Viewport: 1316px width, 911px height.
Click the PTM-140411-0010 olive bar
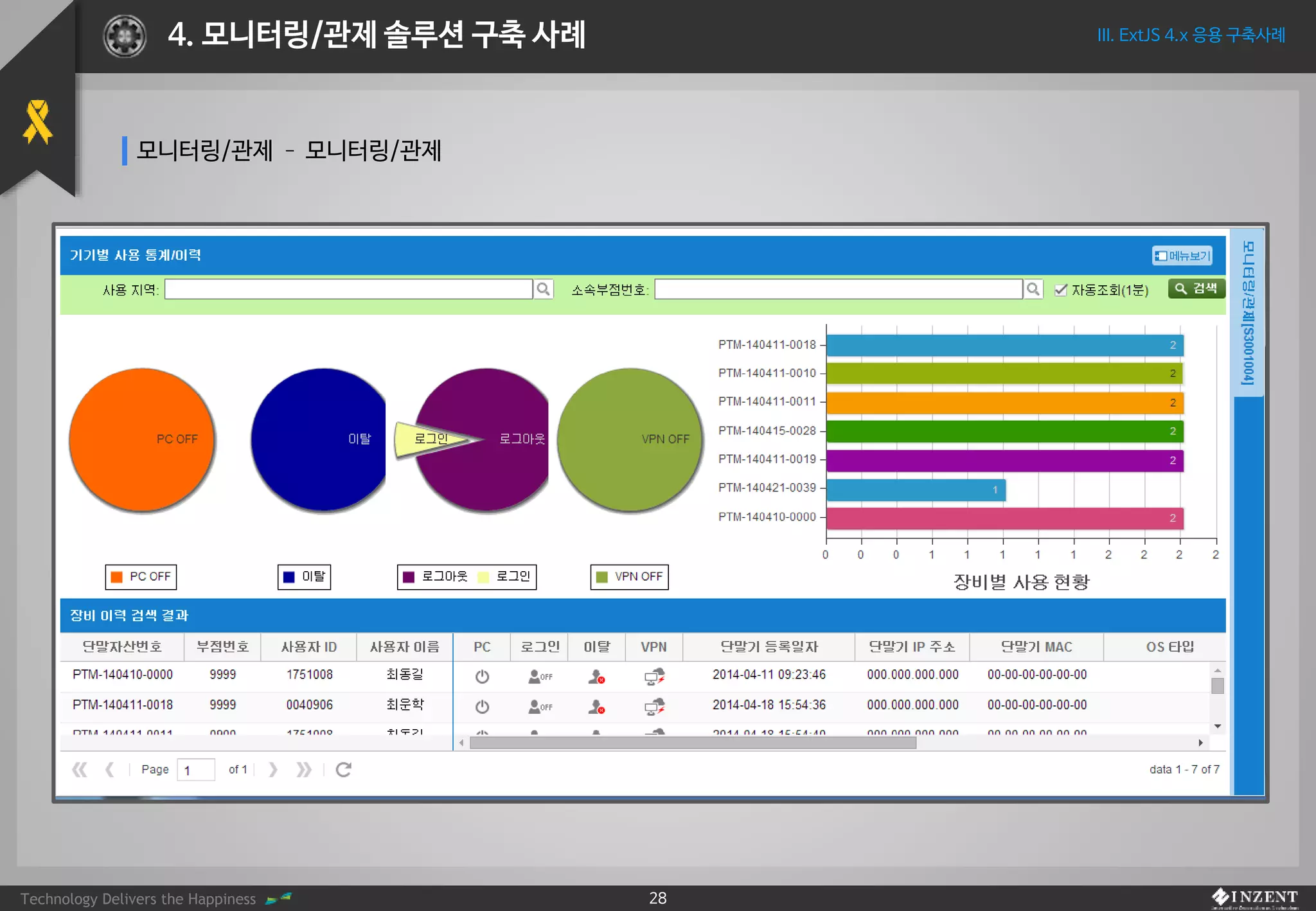tap(1005, 373)
